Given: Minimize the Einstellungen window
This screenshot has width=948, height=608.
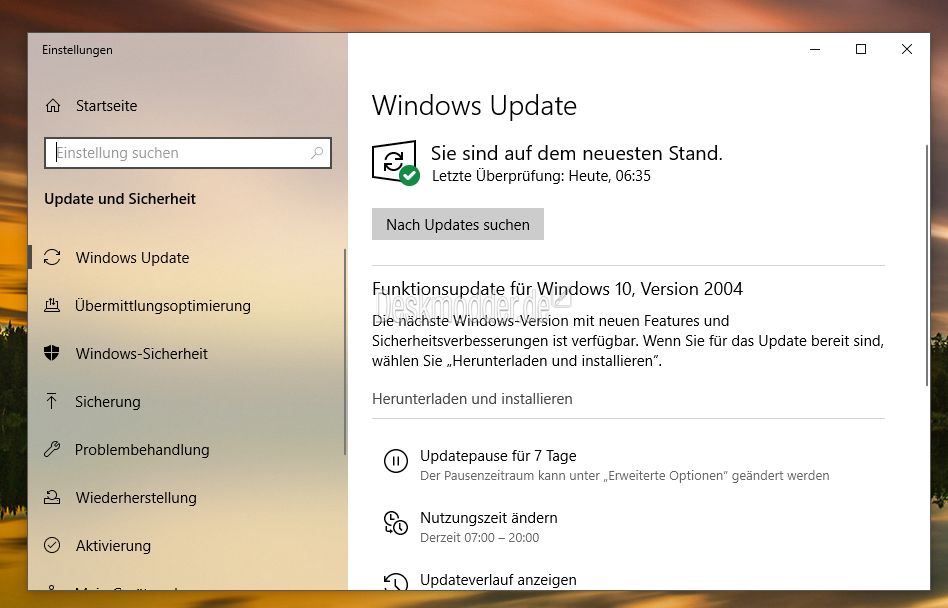Looking at the screenshot, I should click(815, 50).
